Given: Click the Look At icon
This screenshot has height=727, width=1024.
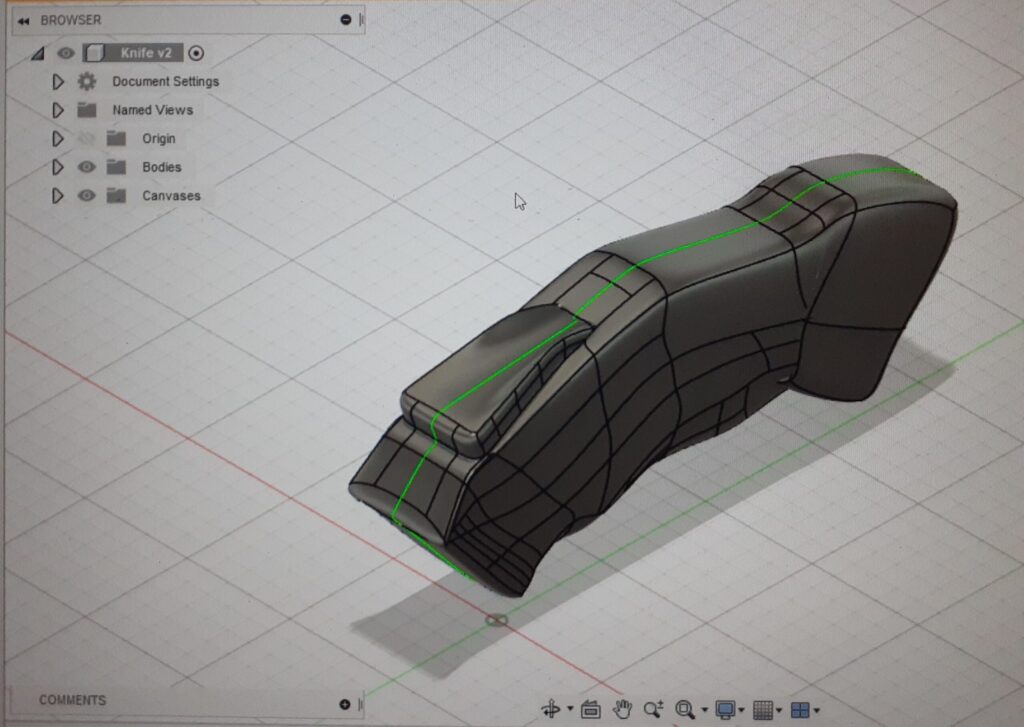Looking at the screenshot, I should point(590,709).
